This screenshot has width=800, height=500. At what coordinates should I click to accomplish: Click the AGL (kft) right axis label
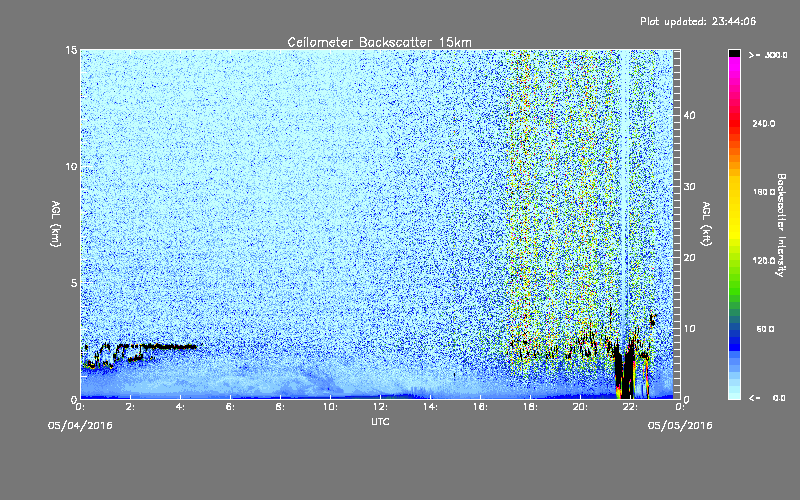click(706, 224)
